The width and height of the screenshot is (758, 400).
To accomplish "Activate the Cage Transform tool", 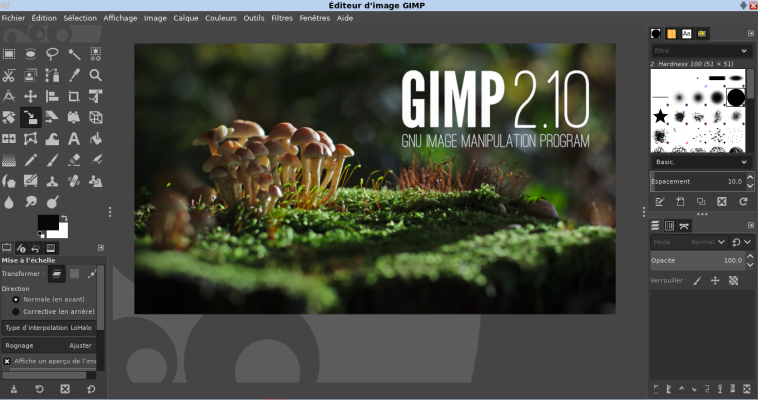I will pyautogui.click(x=30, y=139).
